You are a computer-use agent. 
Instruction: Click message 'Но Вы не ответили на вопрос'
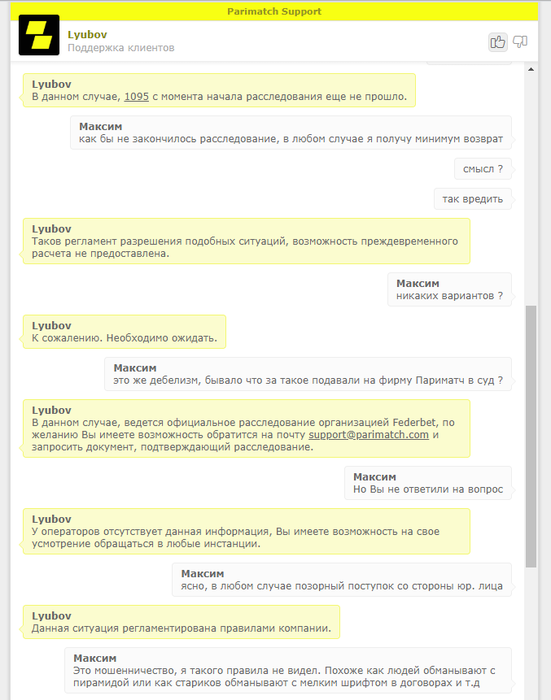[428, 483]
